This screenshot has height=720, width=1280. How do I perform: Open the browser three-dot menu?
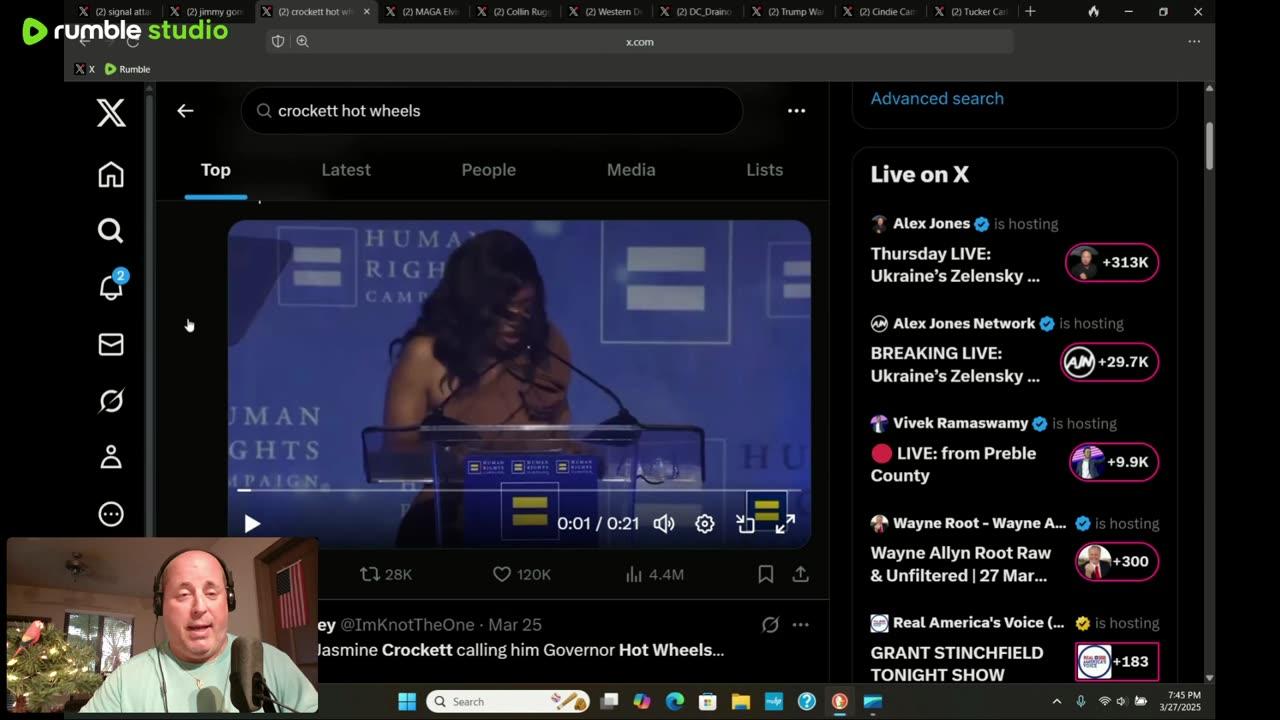point(1194,42)
